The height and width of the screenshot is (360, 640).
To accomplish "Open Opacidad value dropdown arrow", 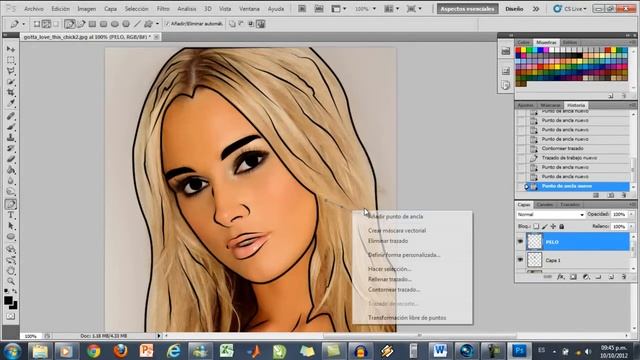I will 631,214.
